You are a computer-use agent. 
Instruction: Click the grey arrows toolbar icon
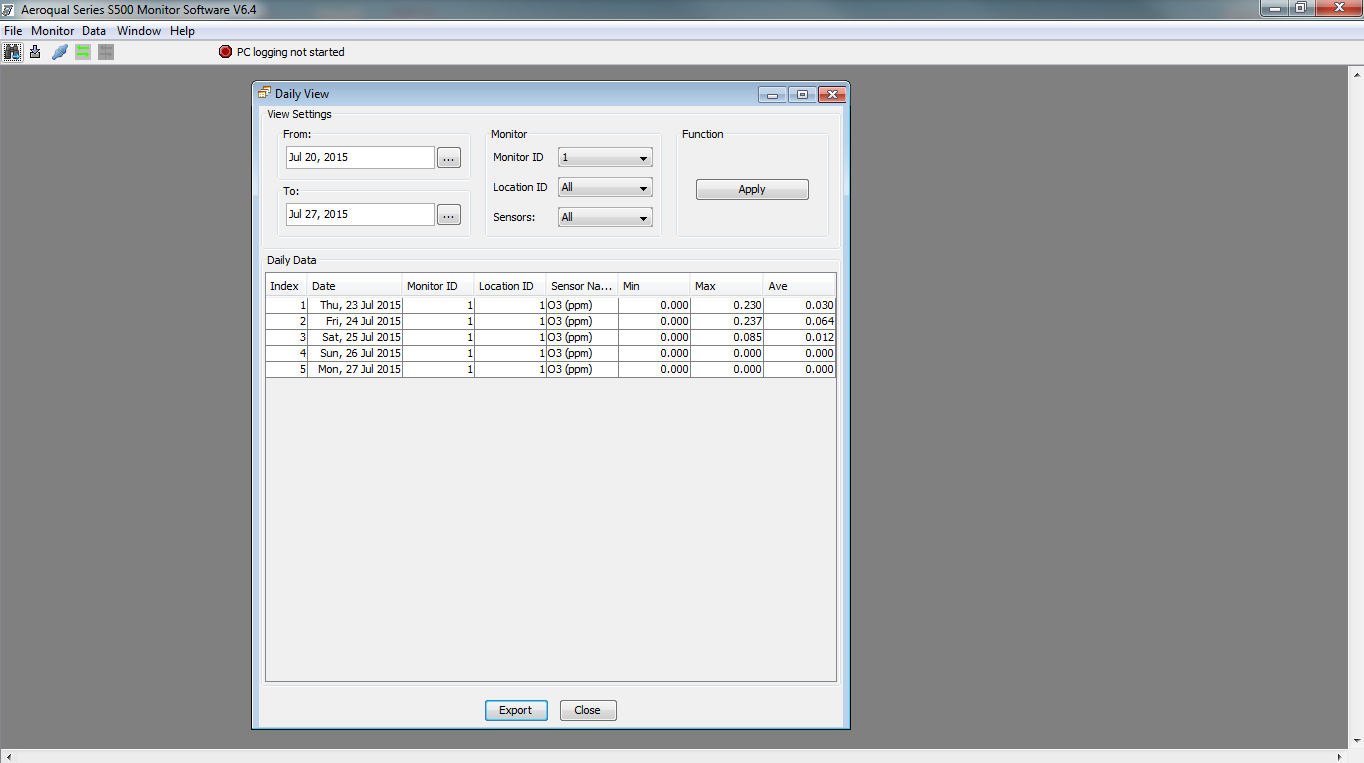pos(106,52)
